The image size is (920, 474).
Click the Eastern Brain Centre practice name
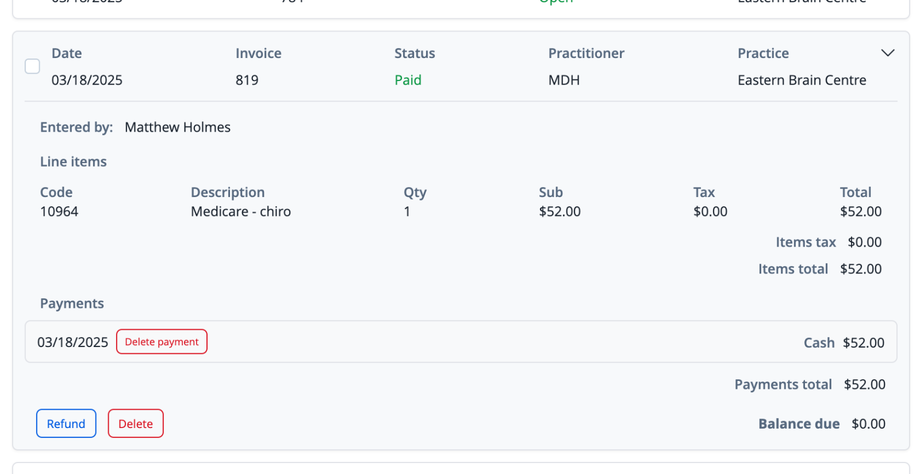pyautogui.click(x=802, y=80)
